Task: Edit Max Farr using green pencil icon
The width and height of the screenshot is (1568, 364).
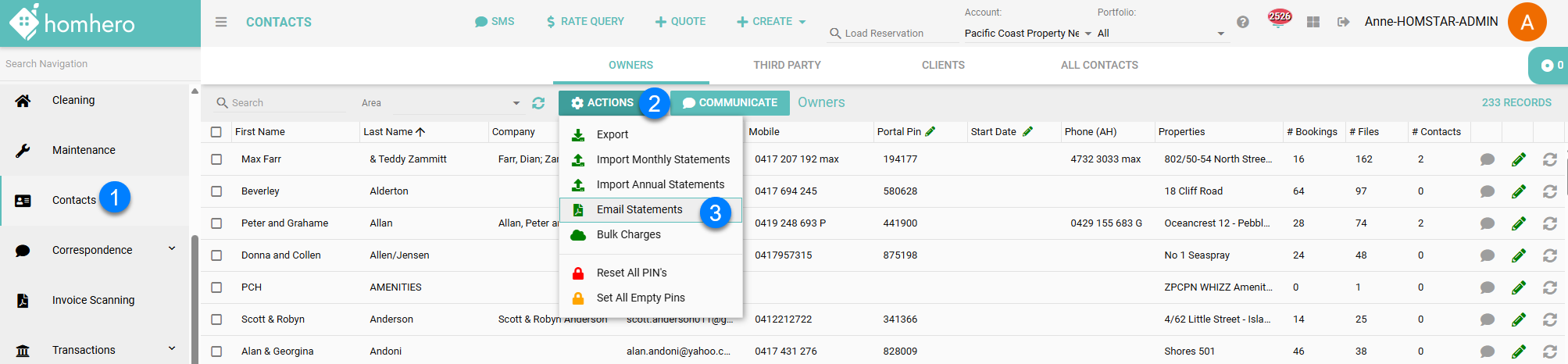Action: pyautogui.click(x=1519, y=159)
